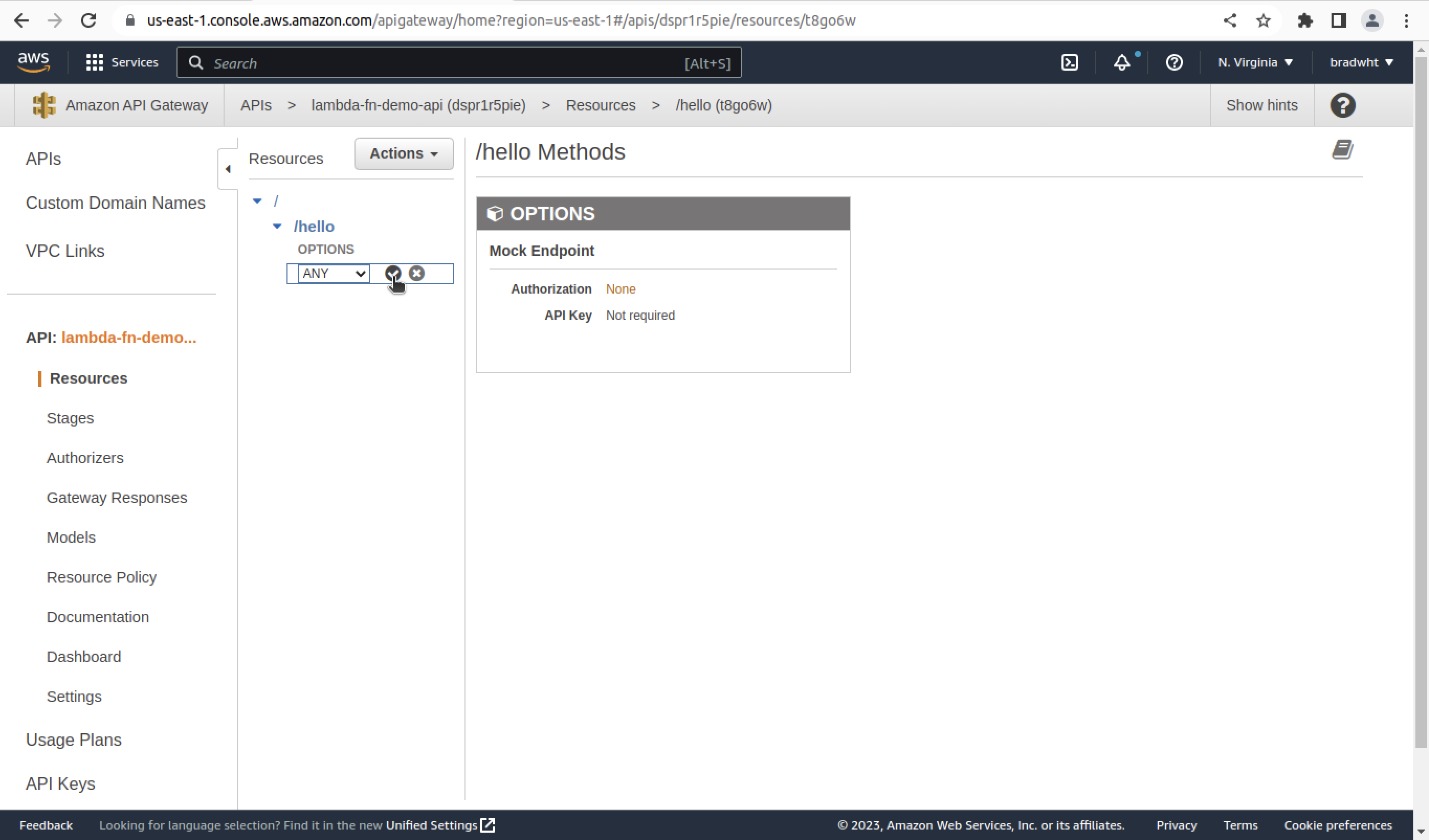
Task: Open Dashboard in the sidebar
Action: [84, 656]
